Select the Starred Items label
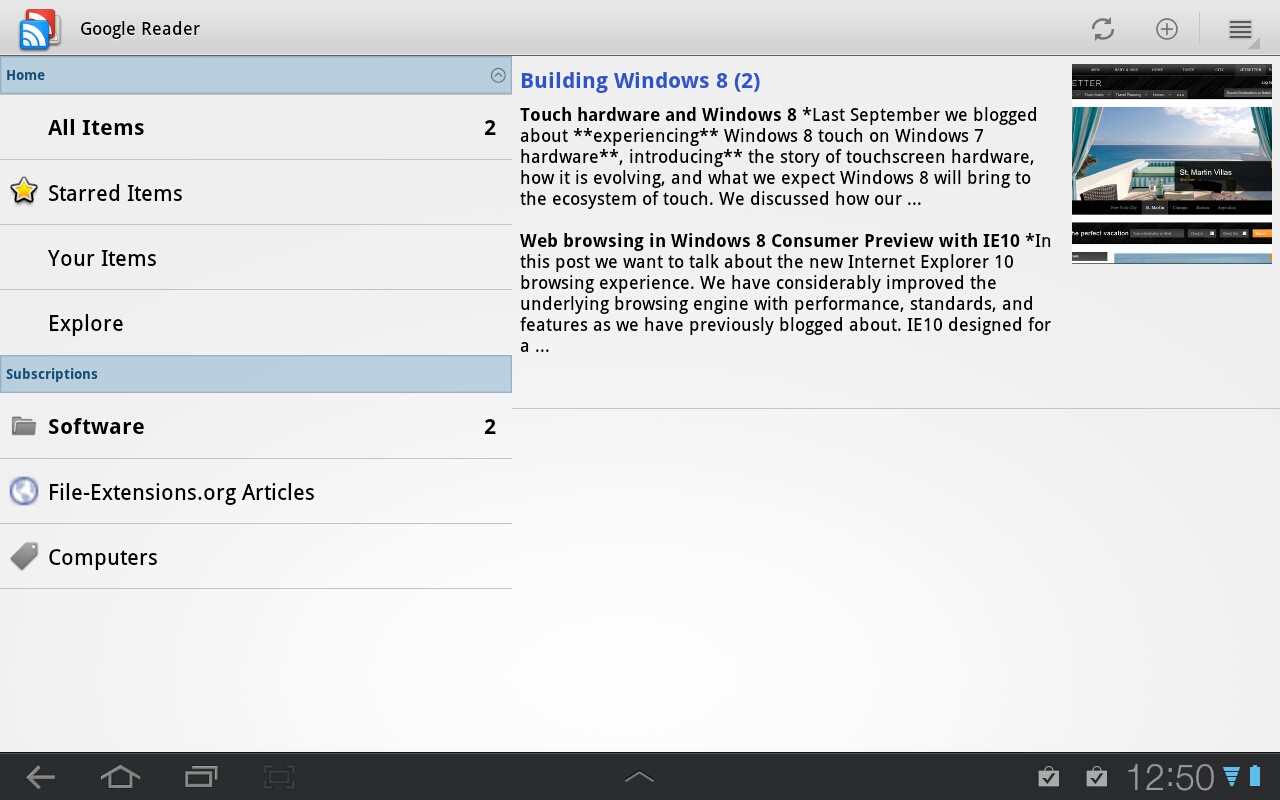1280x800 pixels. 115,193
